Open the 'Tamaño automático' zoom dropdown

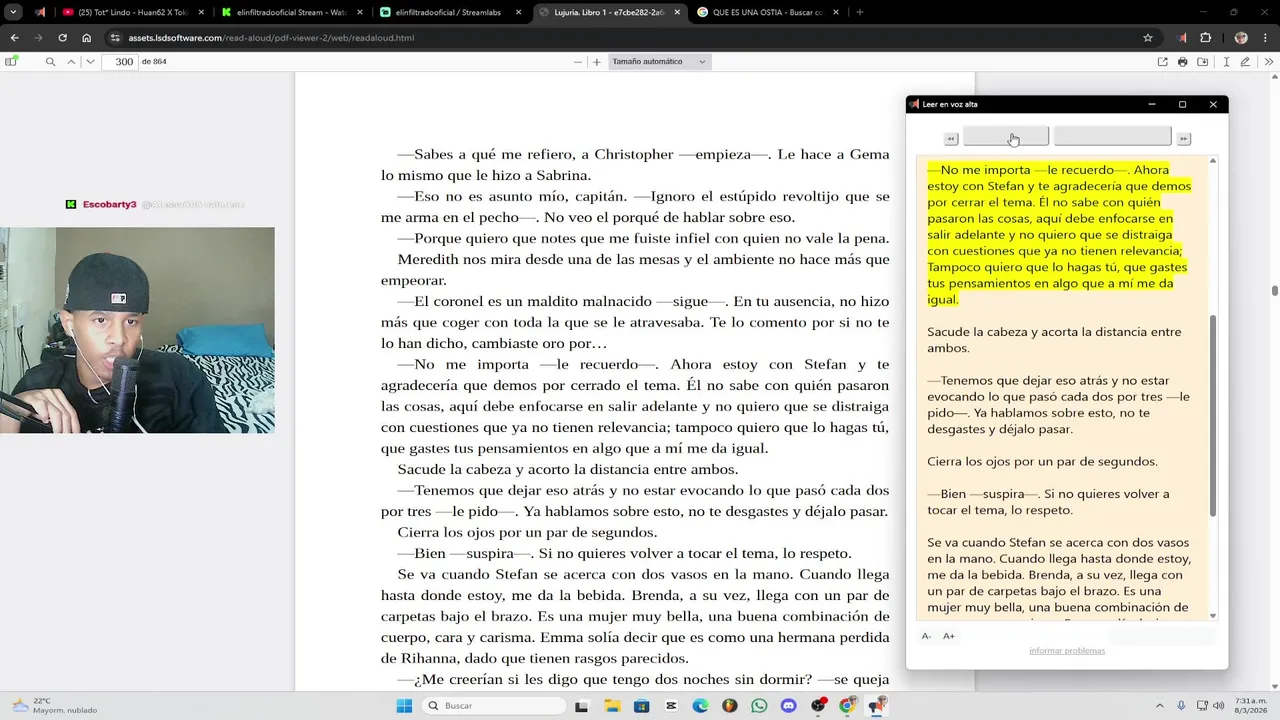659,62
